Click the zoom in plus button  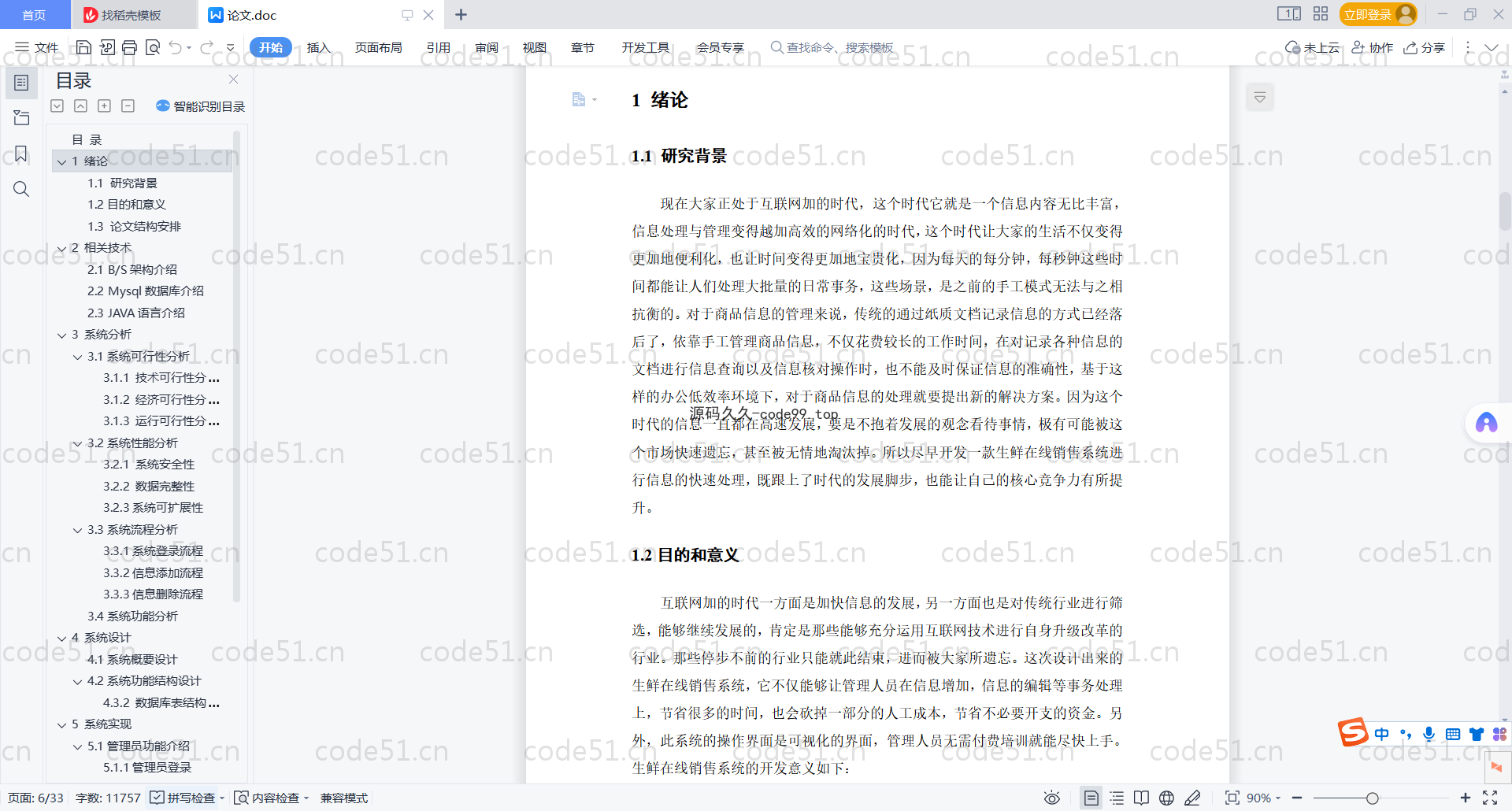click(x=1465, y=798)
